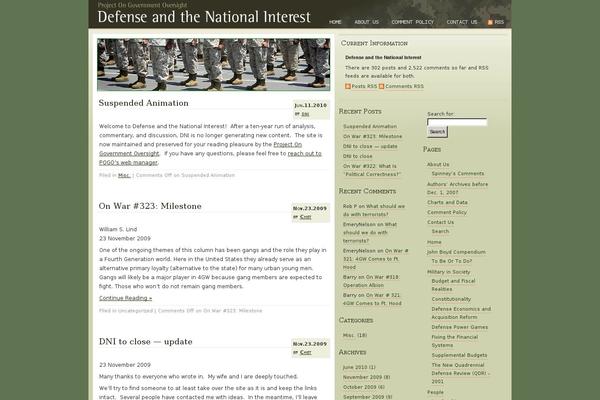Open the Suspended Animation post title
The width and height of the screenshot is (600, 400).
pyautogui.click(x=143, y=103)
